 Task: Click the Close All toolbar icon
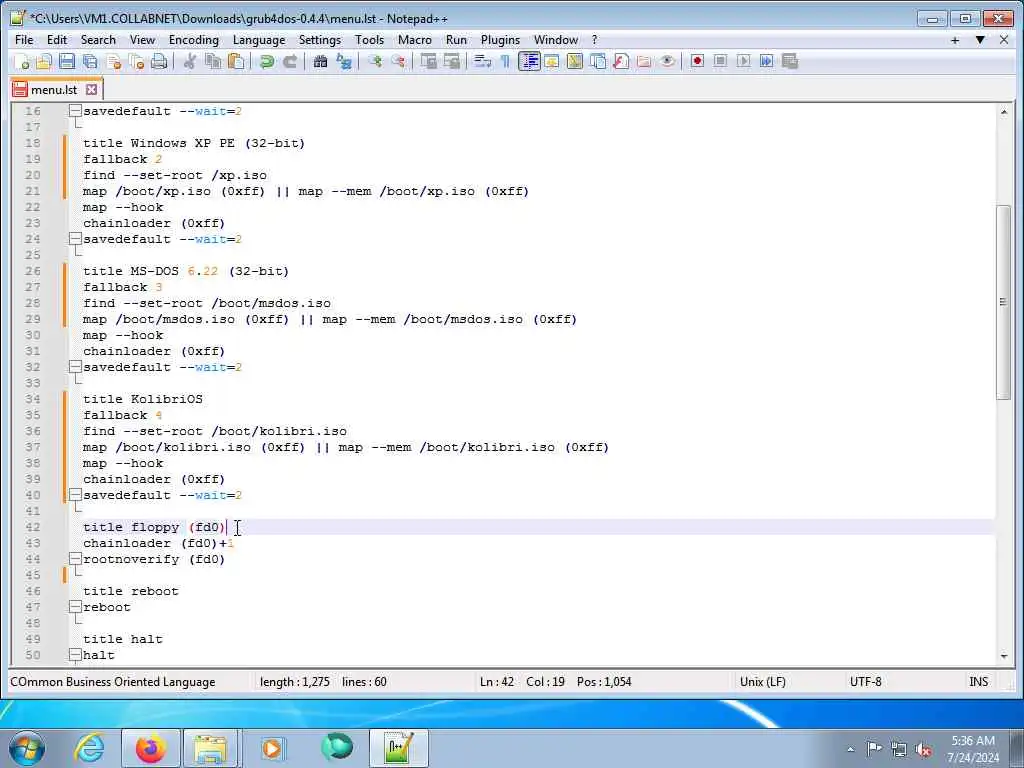coord(136,61)
